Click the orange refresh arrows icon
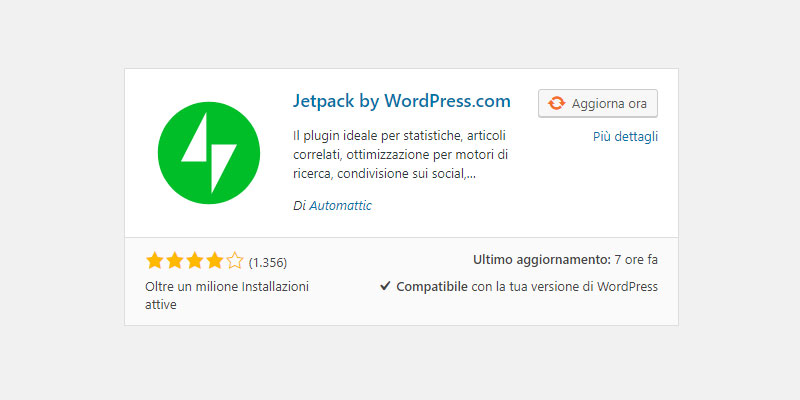Viewport: 800px width, 400px height. [x=557, y=104]
